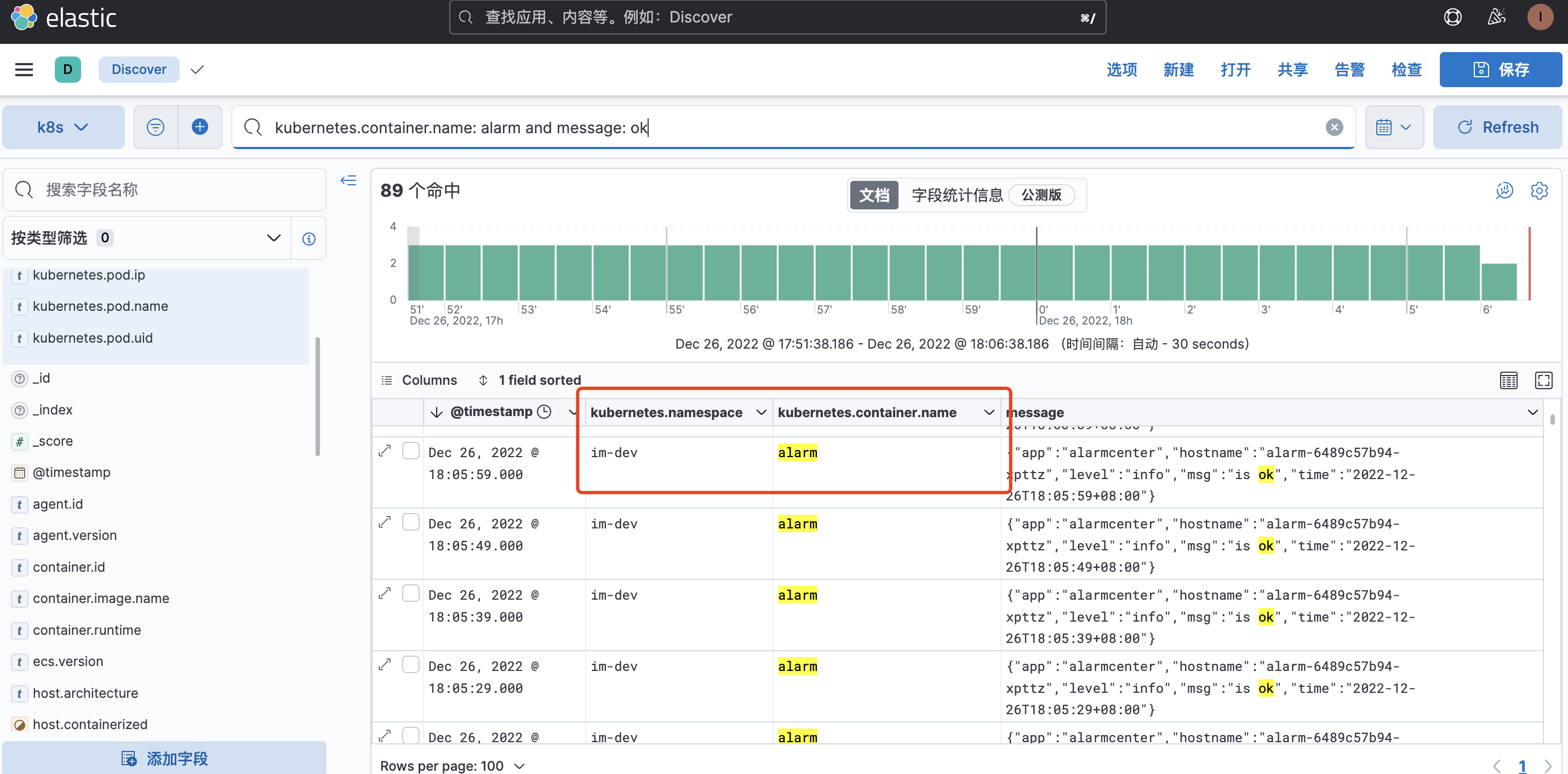Open the k8s data view dropdown
The height and width of the screenshot is (774, 1568).
[x=62, y=127]
